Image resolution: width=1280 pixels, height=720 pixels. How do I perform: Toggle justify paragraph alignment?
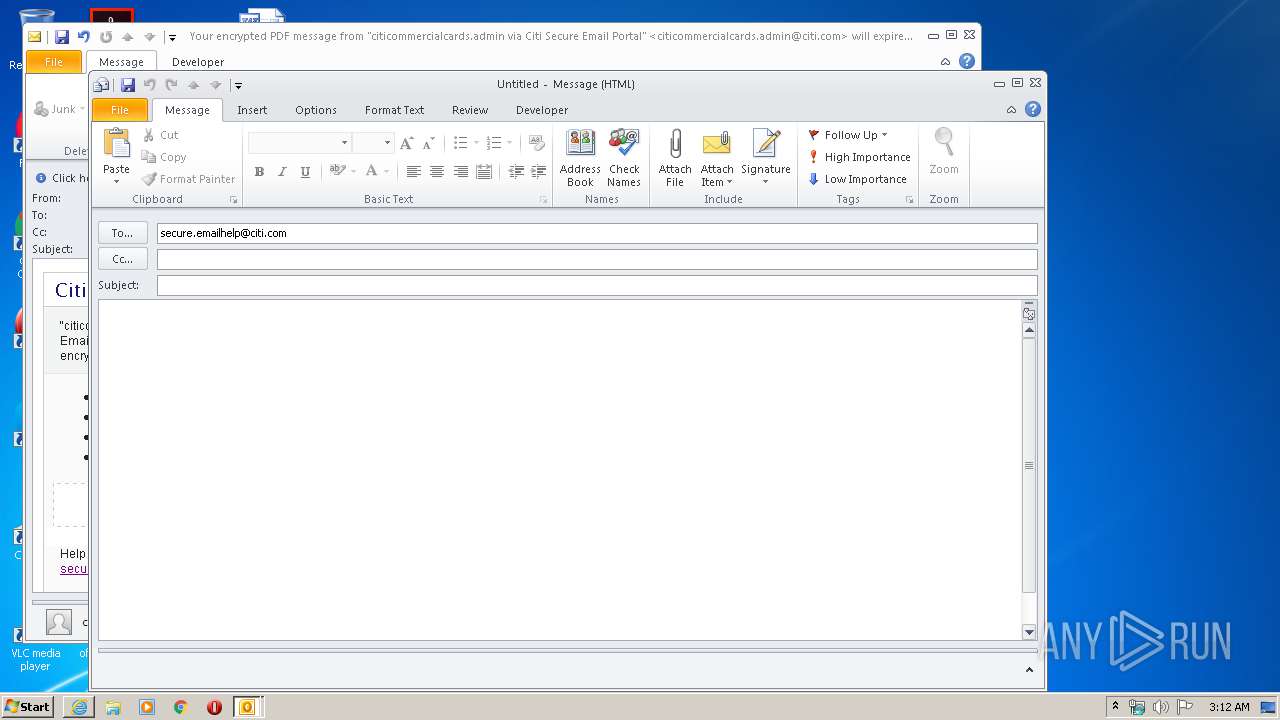[x=484, y=172]
